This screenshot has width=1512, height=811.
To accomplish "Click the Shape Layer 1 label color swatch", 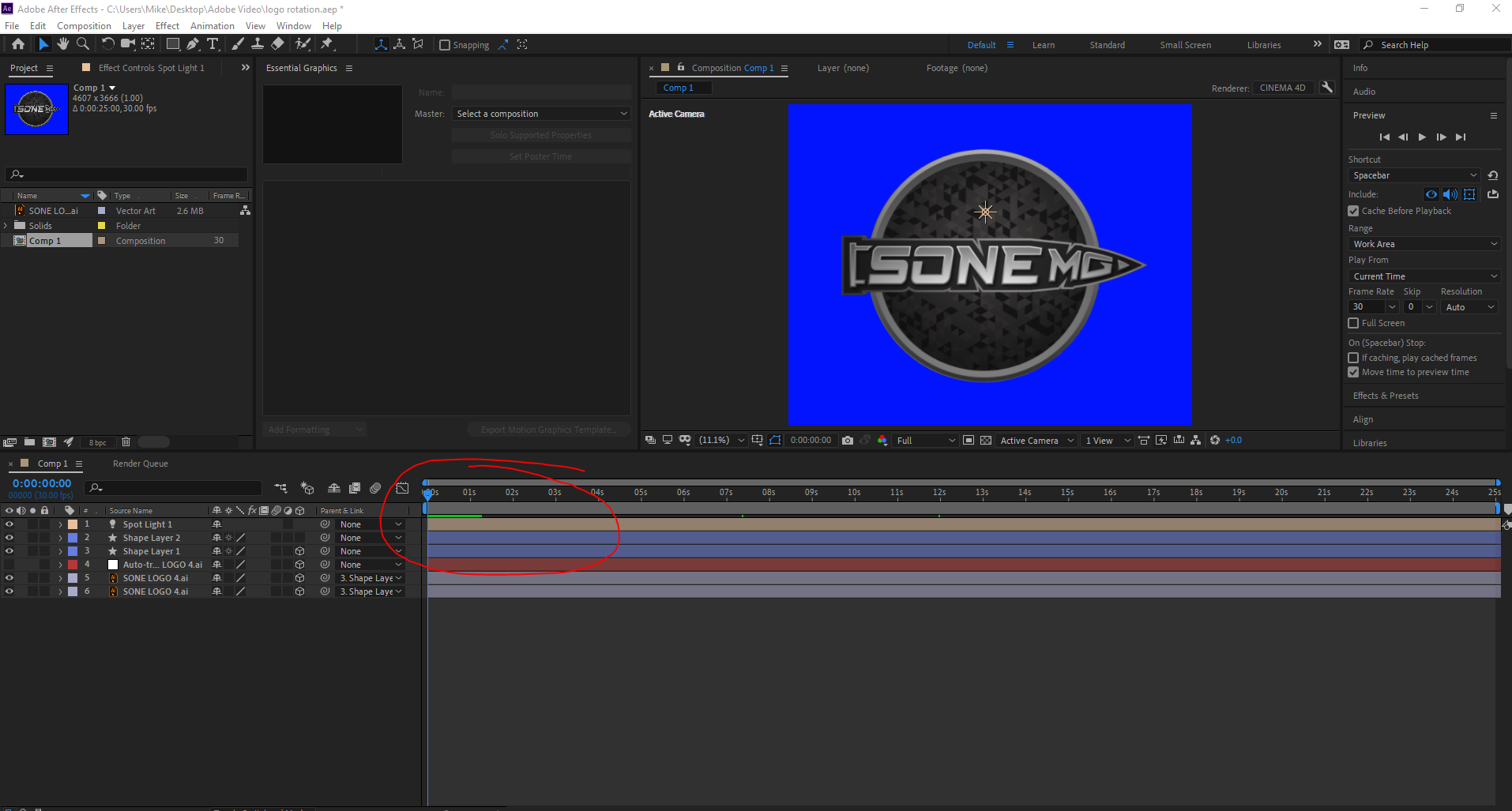I will pyautogui.click(x=73, y=551).
